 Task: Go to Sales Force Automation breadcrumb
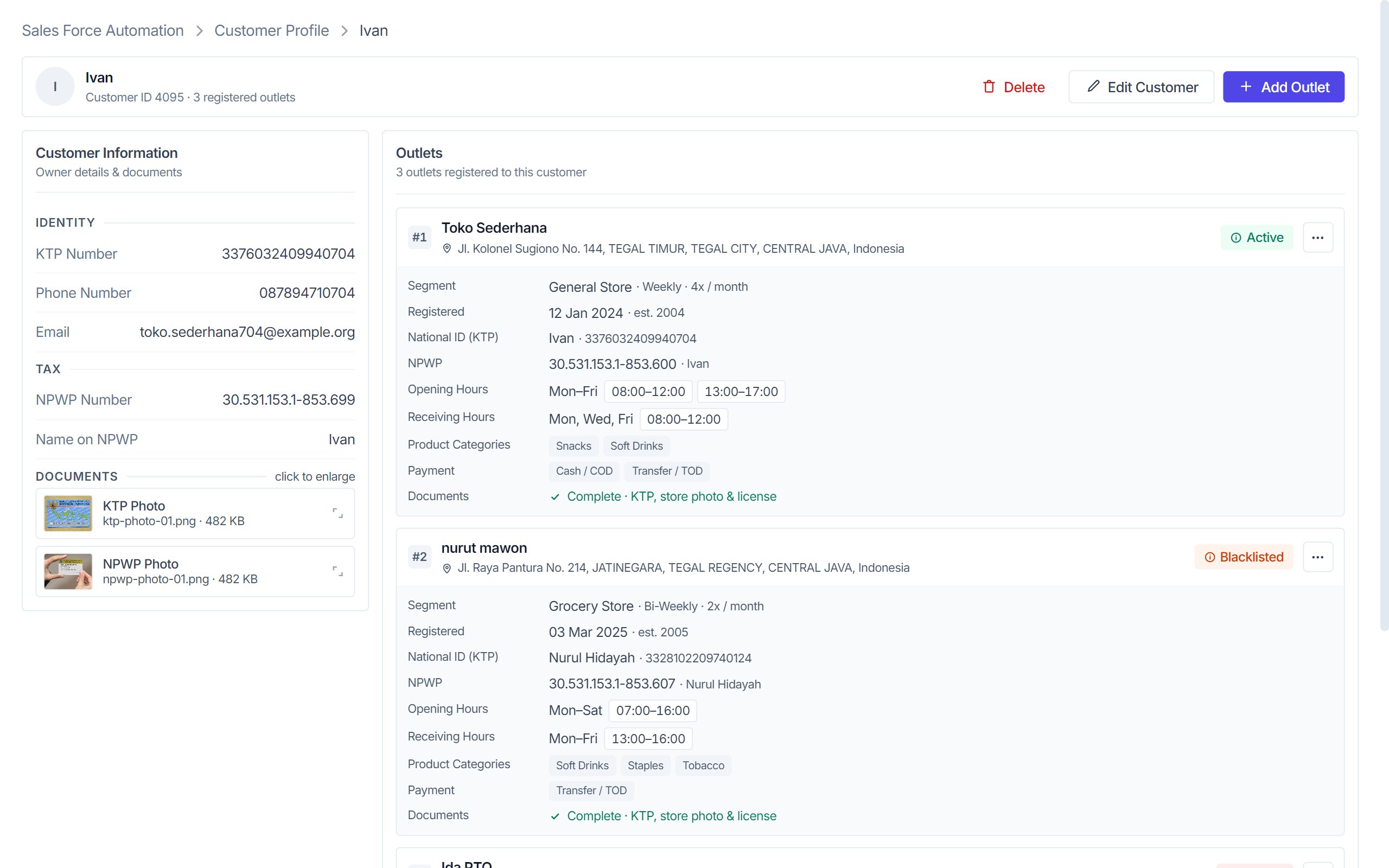103,30
